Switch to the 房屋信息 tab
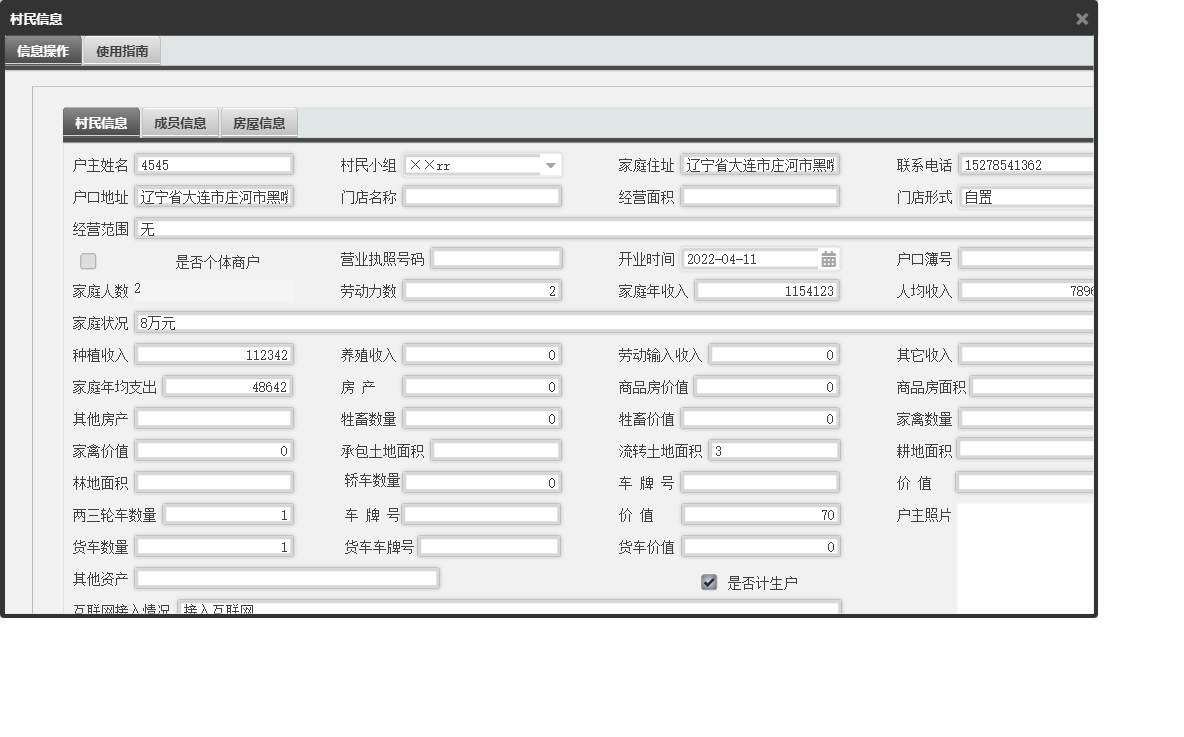1184x737 pixels. point(258,122)
